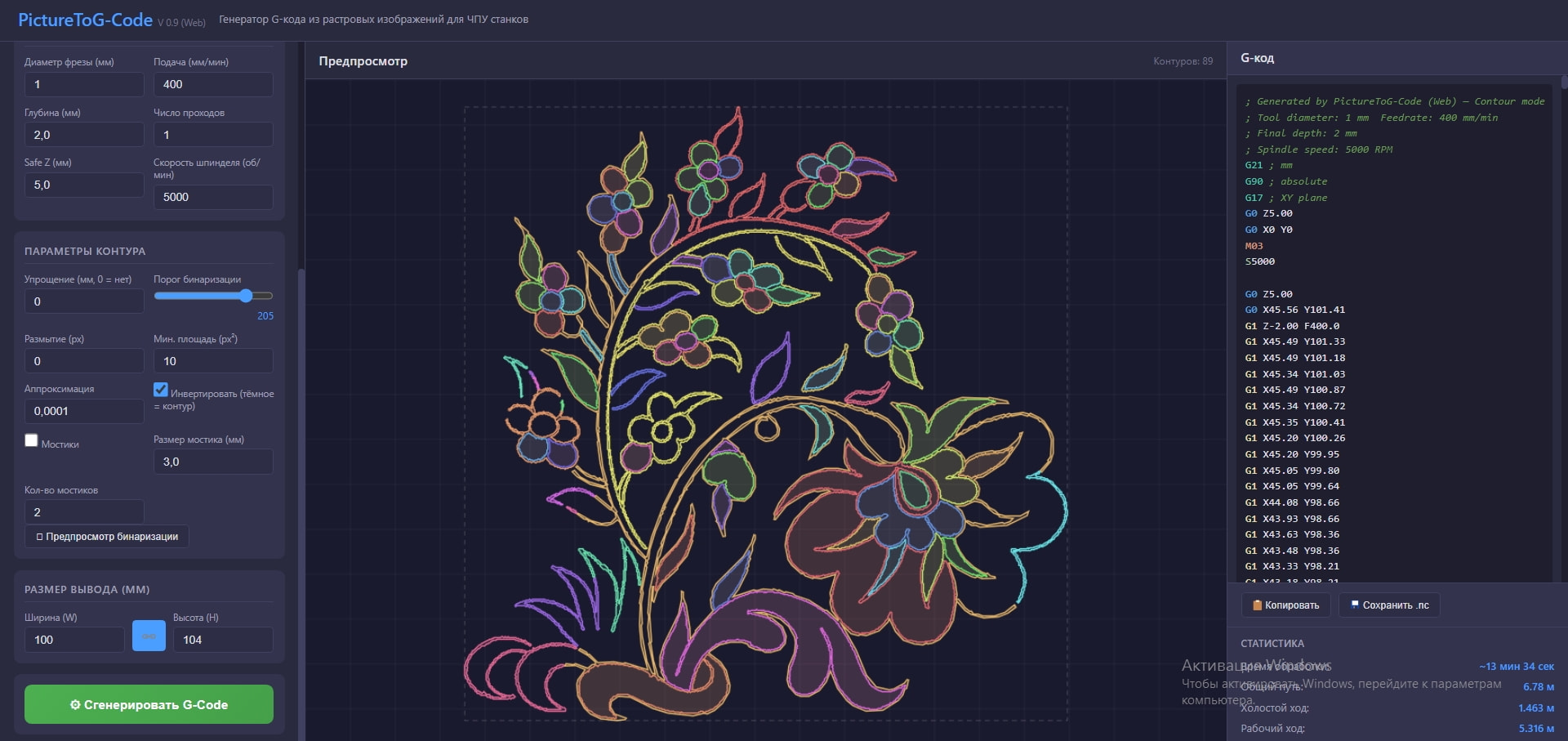
Task: Click the Скорость шпинделя input showing 5000
Action: pos(213,197)
